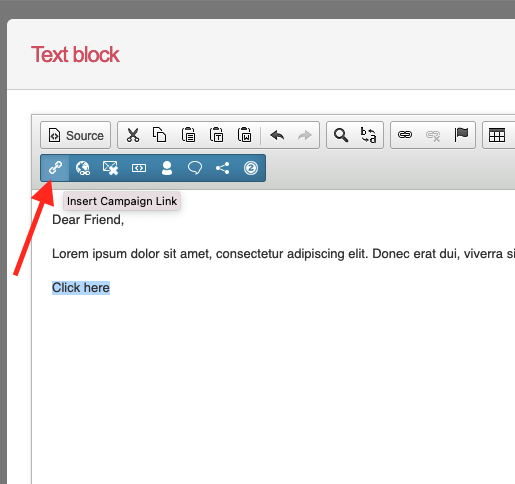Click the envelope with X unsubscribe icon

coord(110,168)
